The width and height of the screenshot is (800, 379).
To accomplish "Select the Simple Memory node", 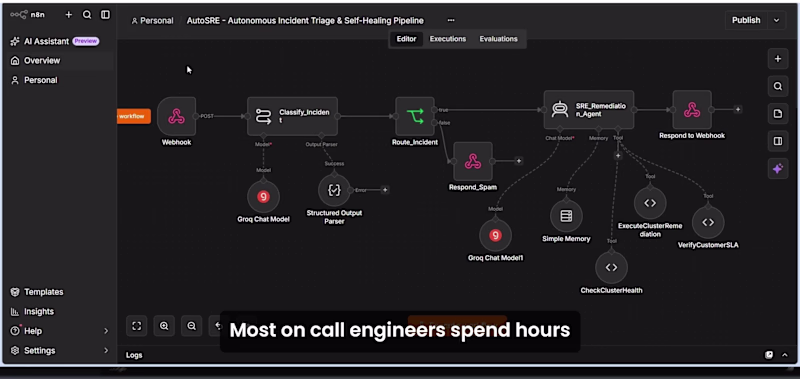I will 566,216.
